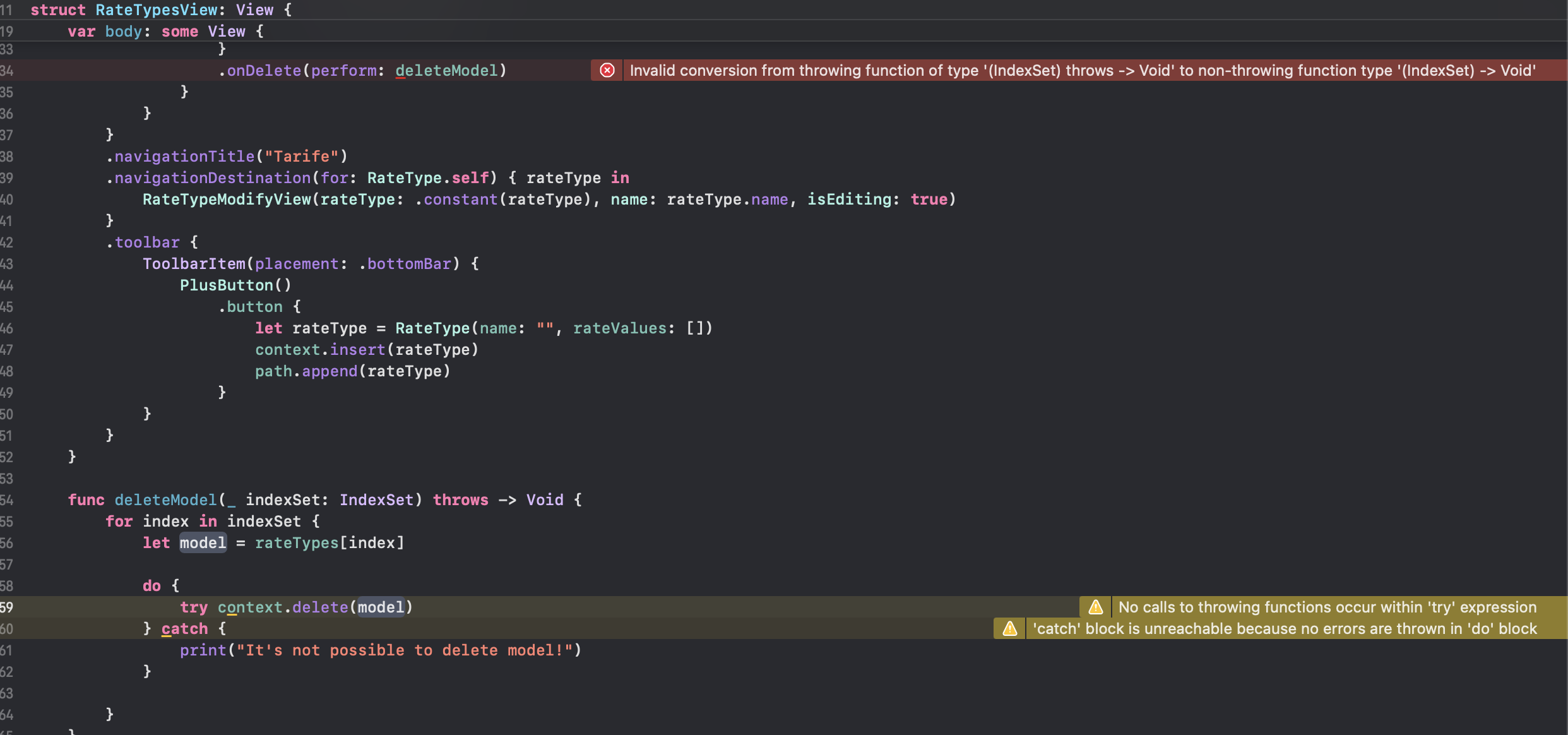Viewport: 1568px width, 735px height.
Task: Click the 'throws' keyword in the deleteModel declaration
Action: [x=460, y=499]
